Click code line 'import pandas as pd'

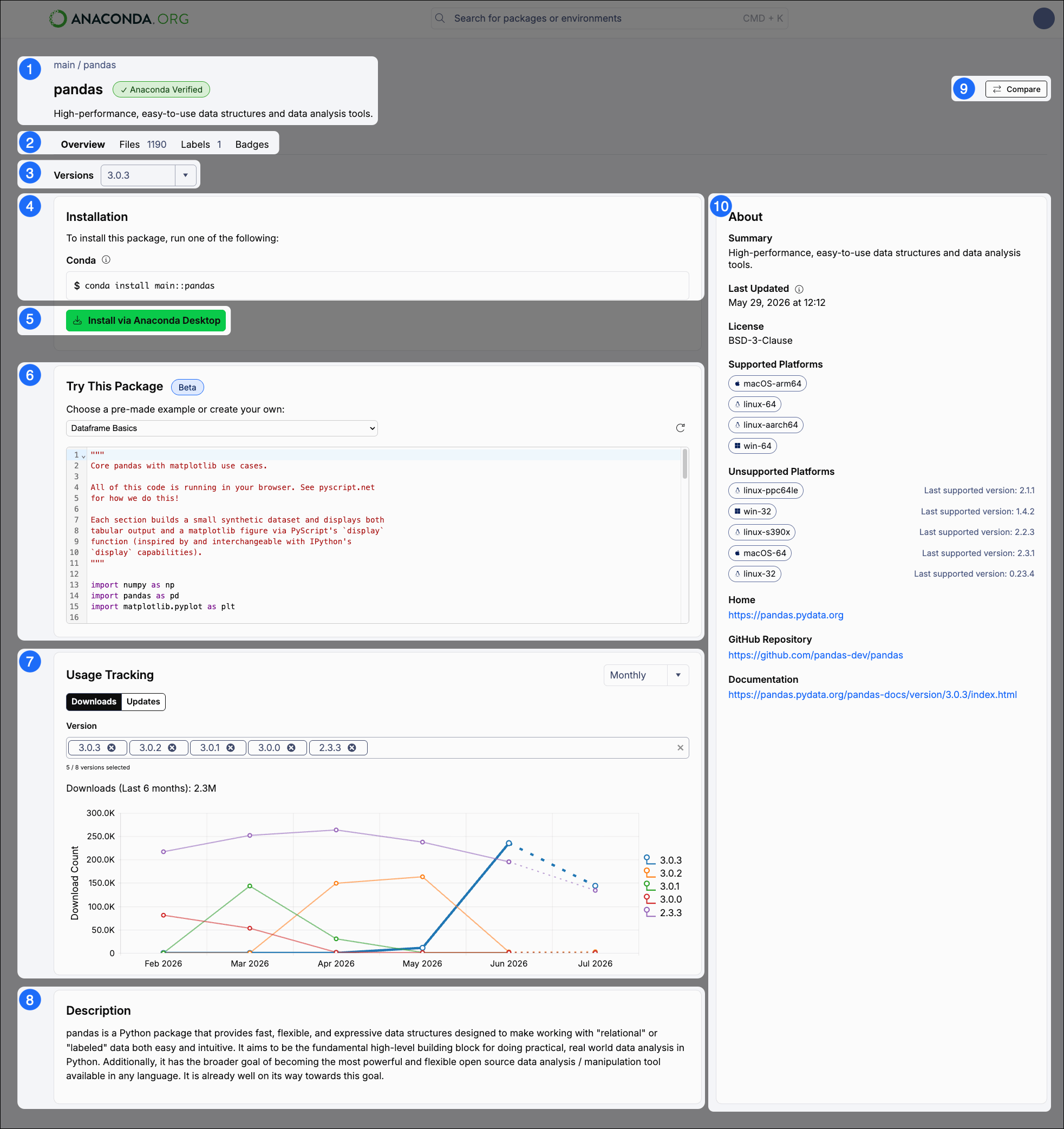pos(135,596)
